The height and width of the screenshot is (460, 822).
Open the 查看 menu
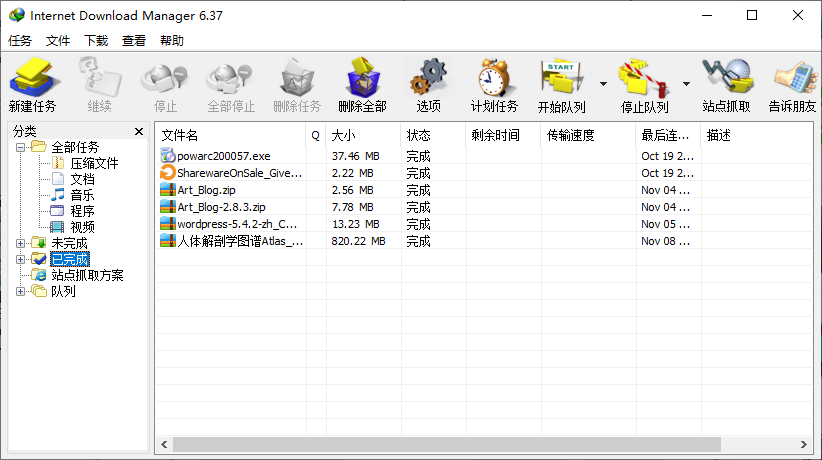[x=134, y=40]
